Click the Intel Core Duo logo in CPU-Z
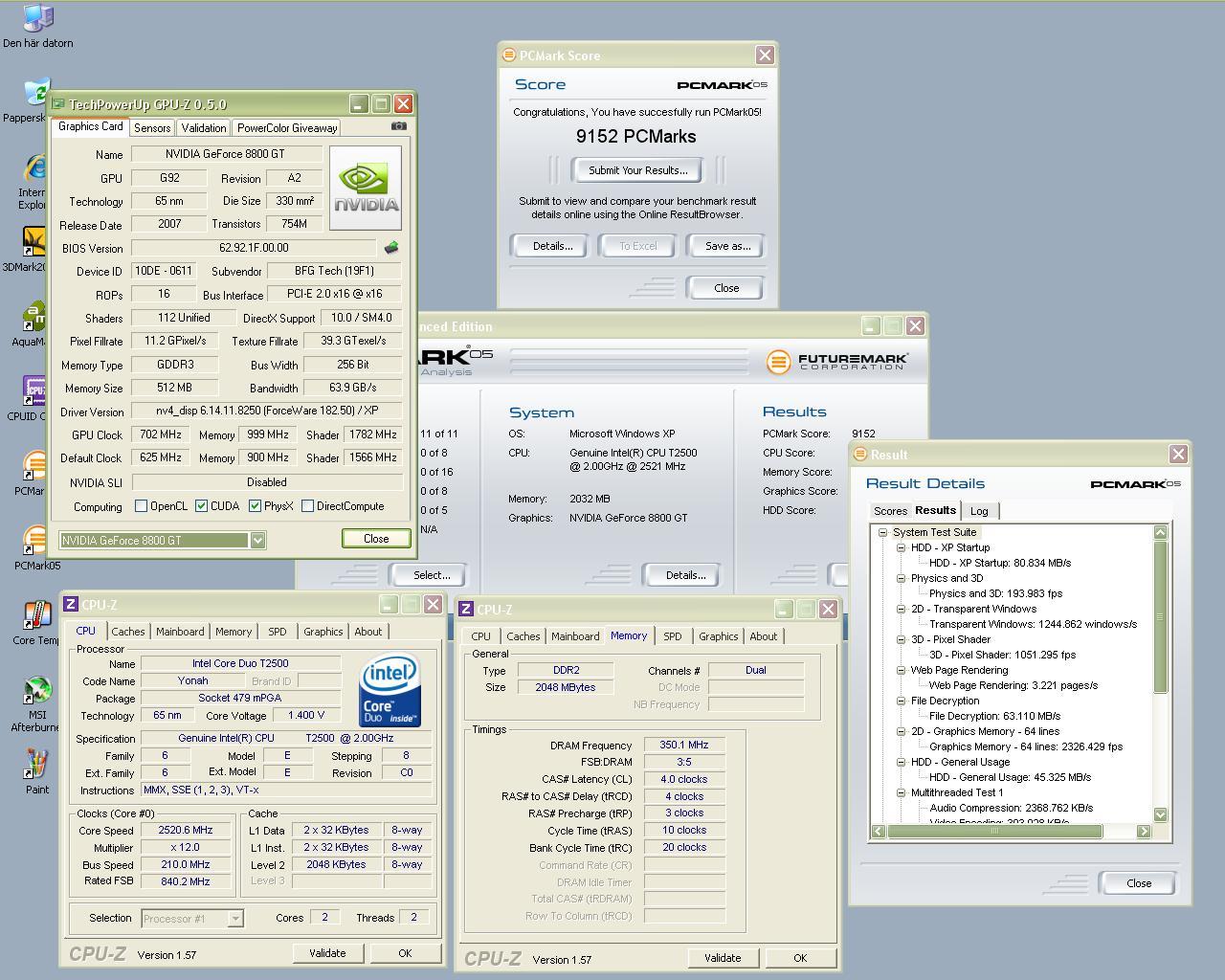 point(390,692)
